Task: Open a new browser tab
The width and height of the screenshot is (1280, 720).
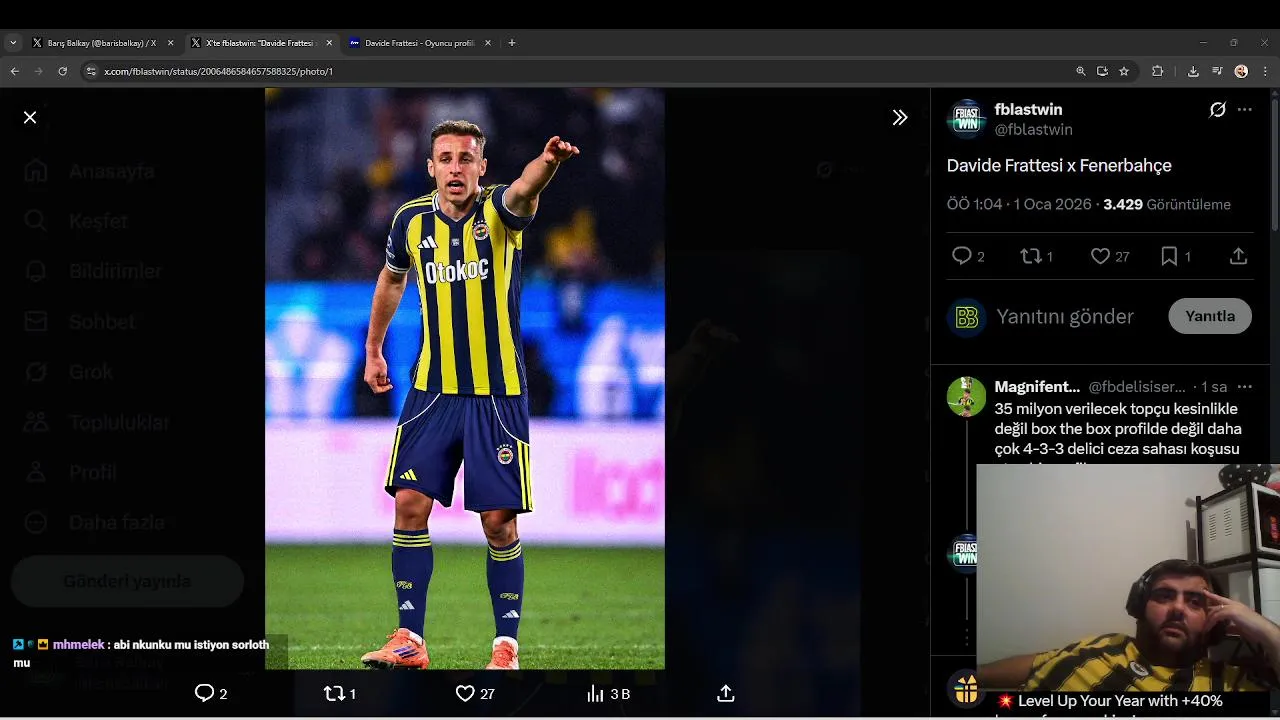Action: (512, 43)
